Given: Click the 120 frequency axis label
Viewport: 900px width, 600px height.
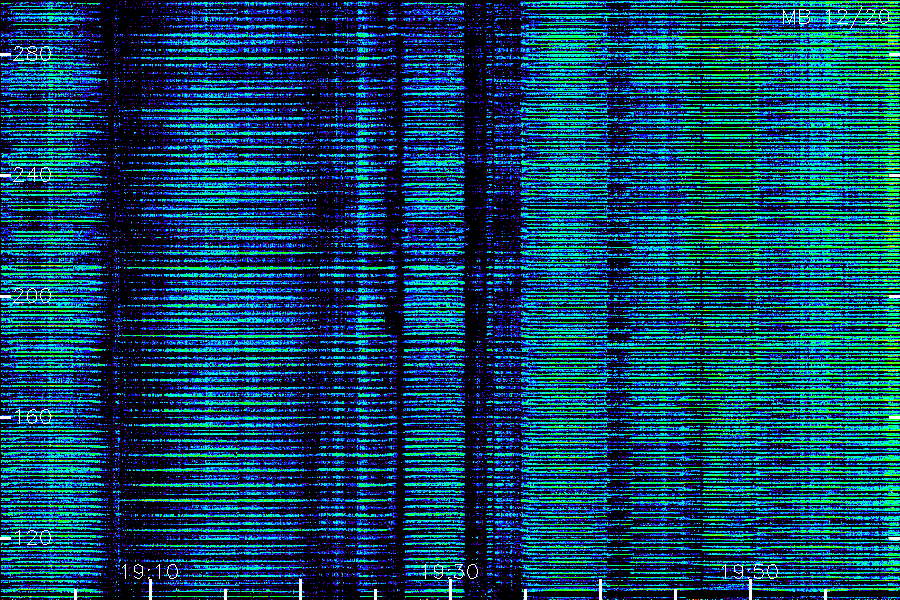Looking at the screenshot, I should click(x=32, y=538).
